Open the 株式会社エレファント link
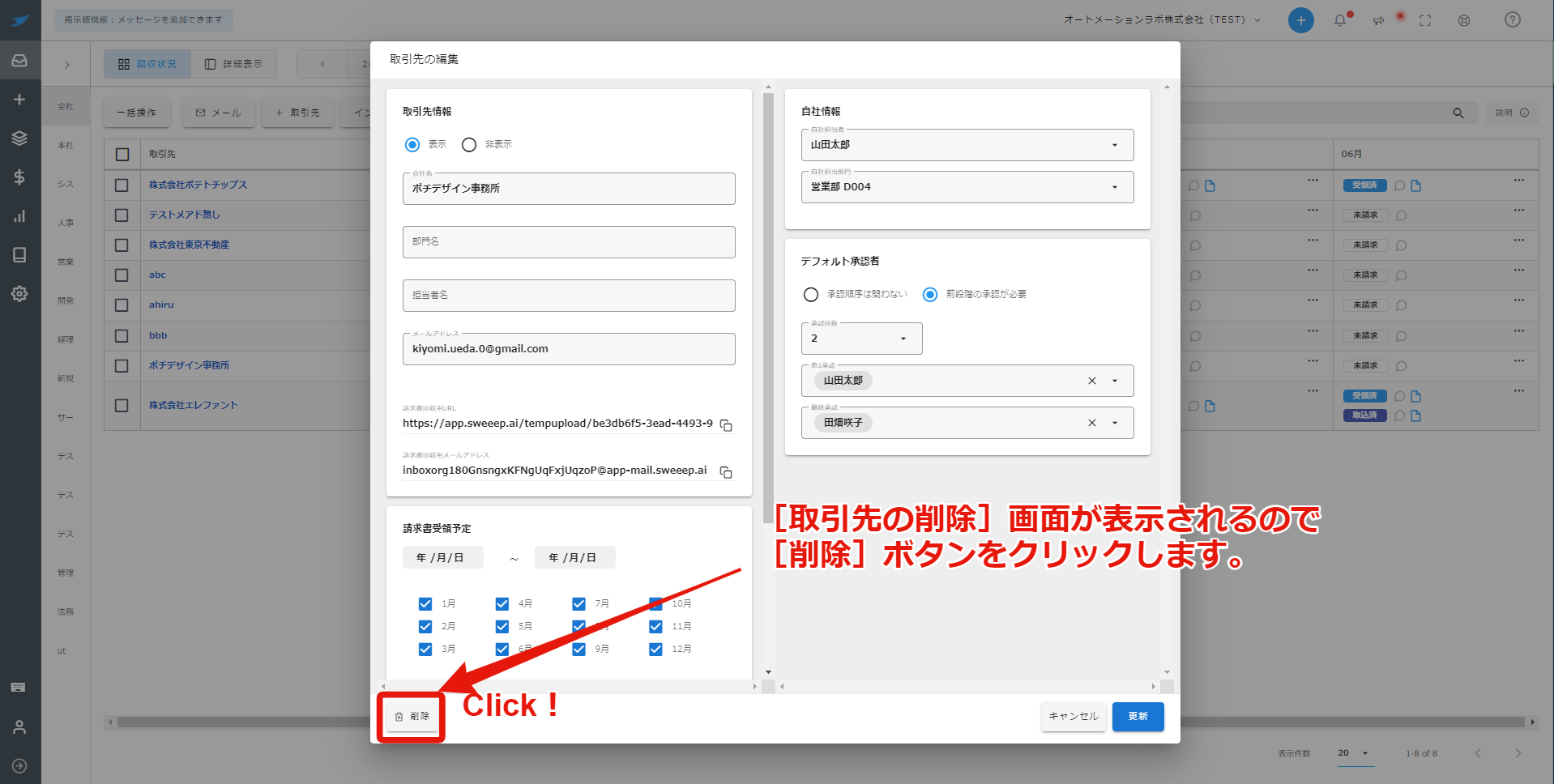The width and height of the screenshot is (1554, 784). (194, 405)
